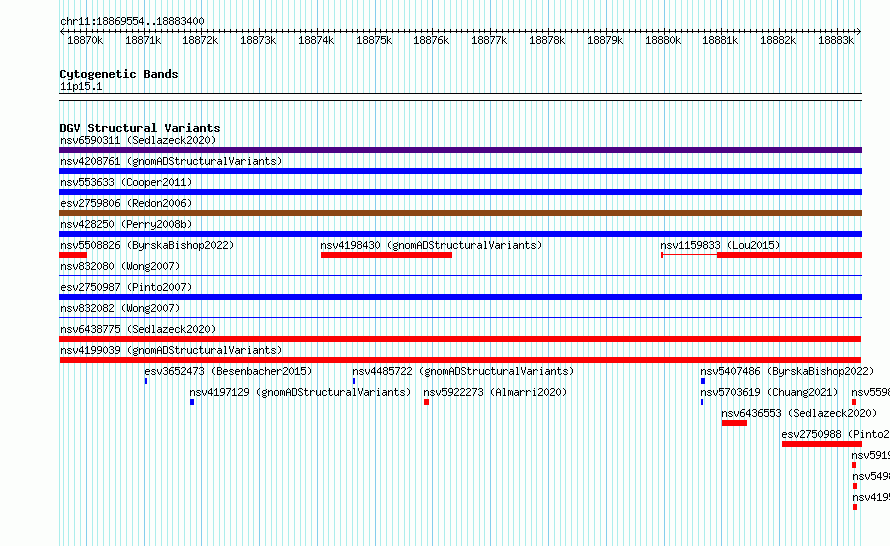Click the 18870k ruler position
The height and width of the screenshot is (546, 890).
(85, 40)
